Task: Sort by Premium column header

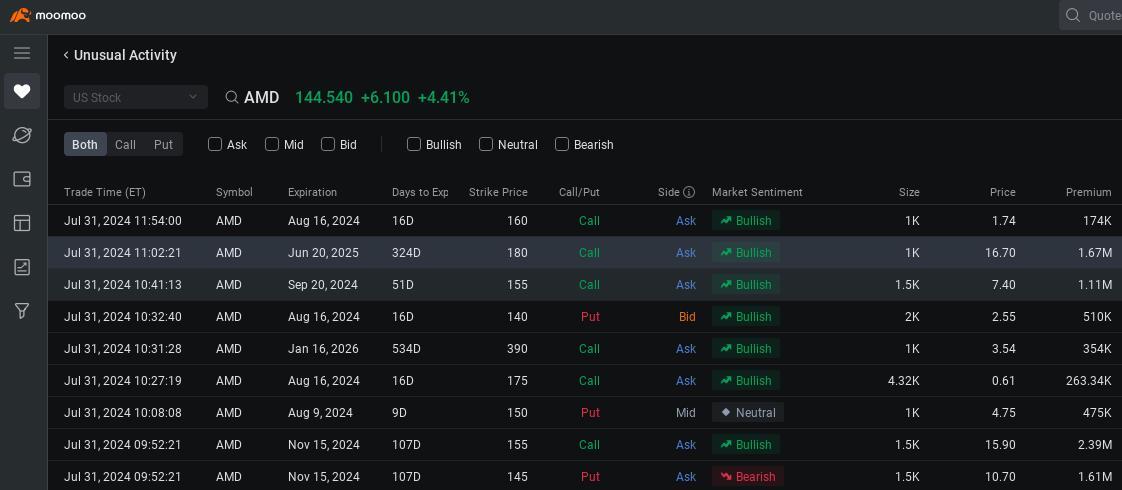Action: pyautogui.click(x=1088, y=192)
